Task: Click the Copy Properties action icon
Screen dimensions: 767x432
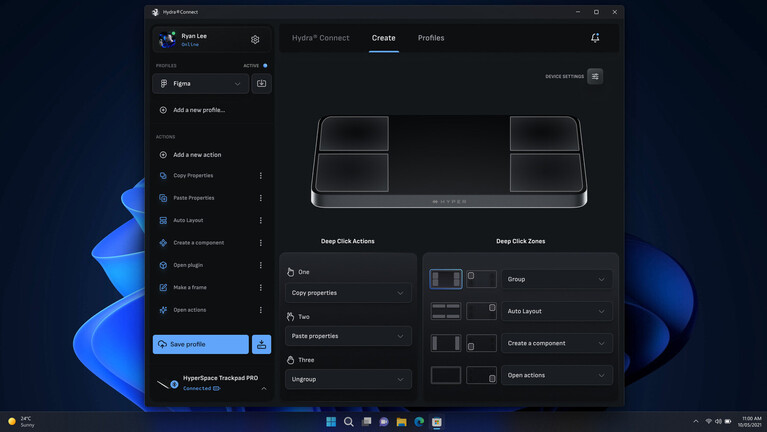Action: click(x=163, y=176)
